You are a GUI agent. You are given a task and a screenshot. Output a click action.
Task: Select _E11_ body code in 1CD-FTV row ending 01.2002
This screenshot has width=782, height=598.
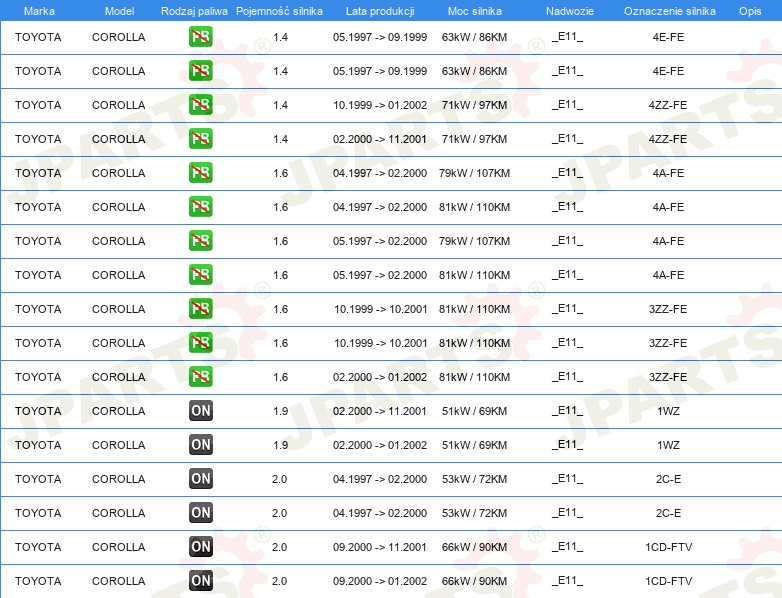pyautogui.click(x=568, y=581)
